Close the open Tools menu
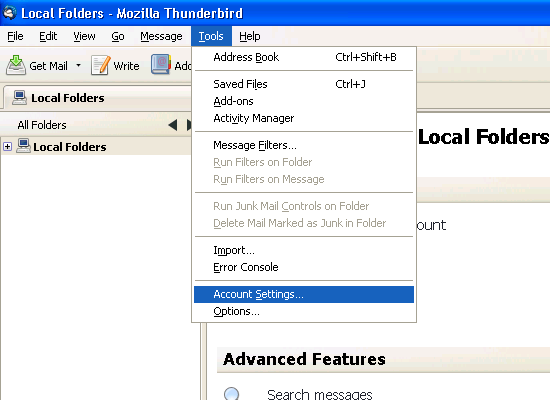550x400 pixels. (211, 36)
